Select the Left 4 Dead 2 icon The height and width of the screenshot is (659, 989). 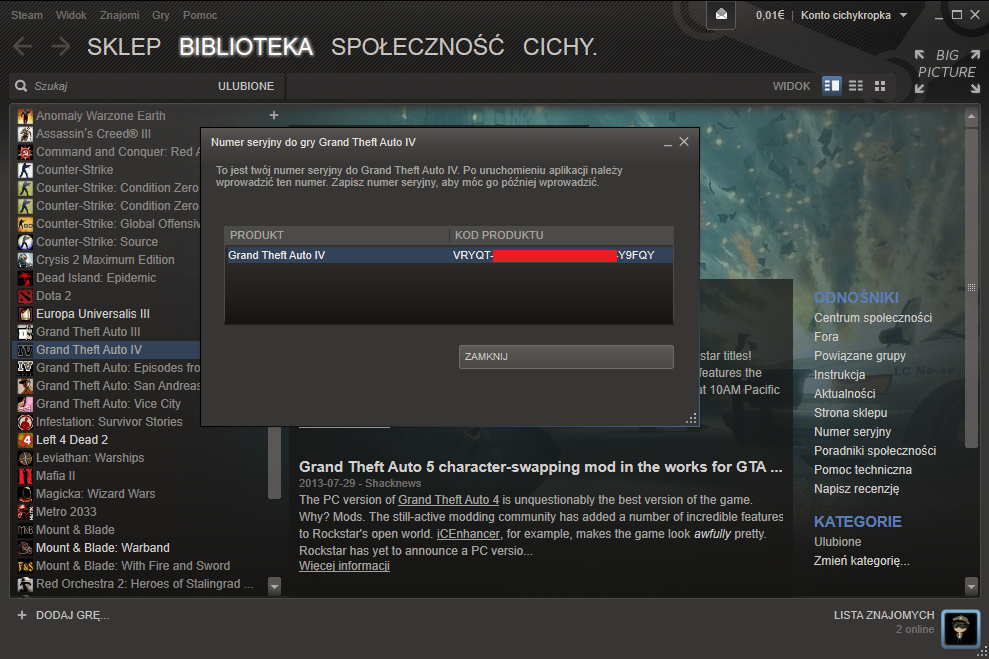pos(25,440)
